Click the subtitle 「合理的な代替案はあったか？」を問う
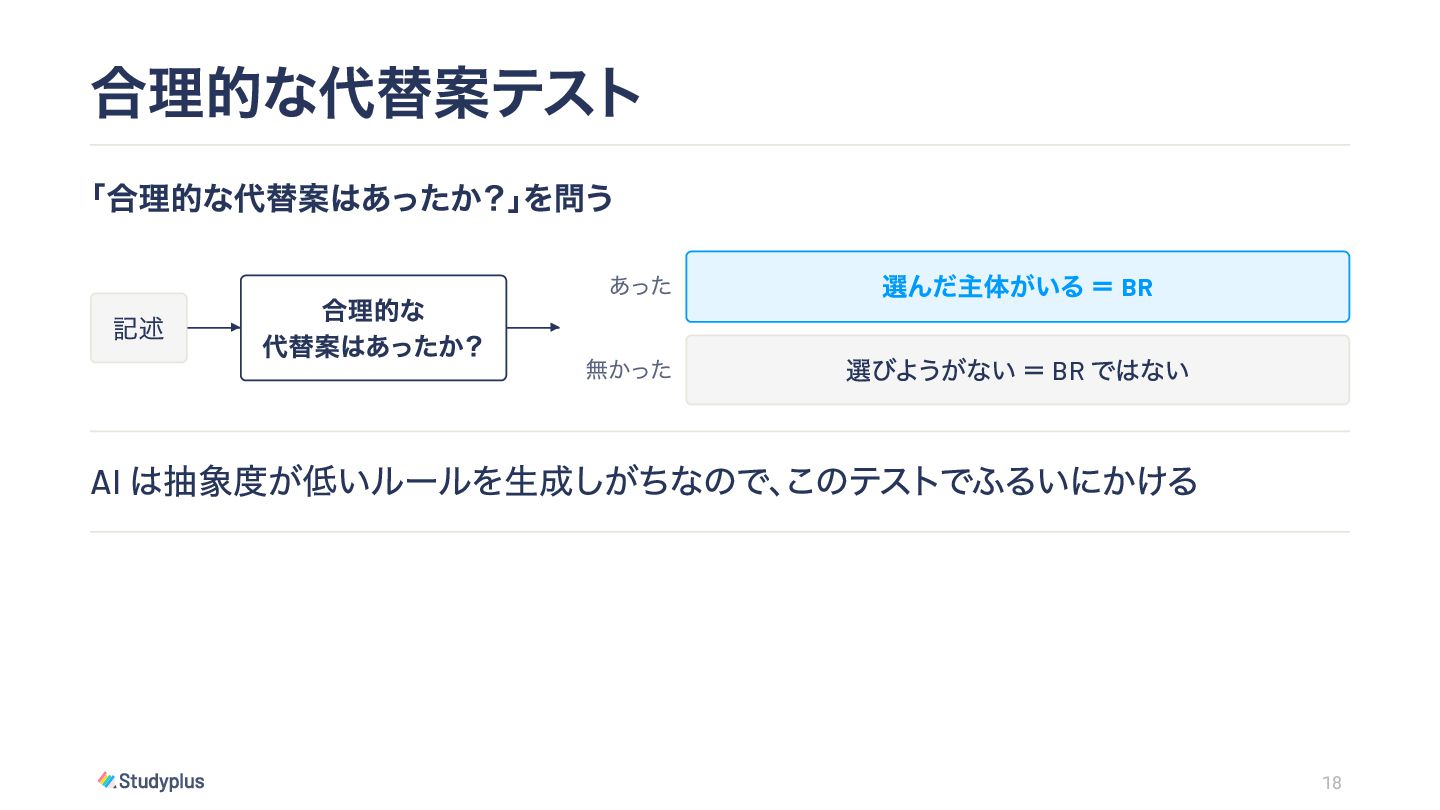This screenshot has width=1440, height=810. [x=351, y=199]
